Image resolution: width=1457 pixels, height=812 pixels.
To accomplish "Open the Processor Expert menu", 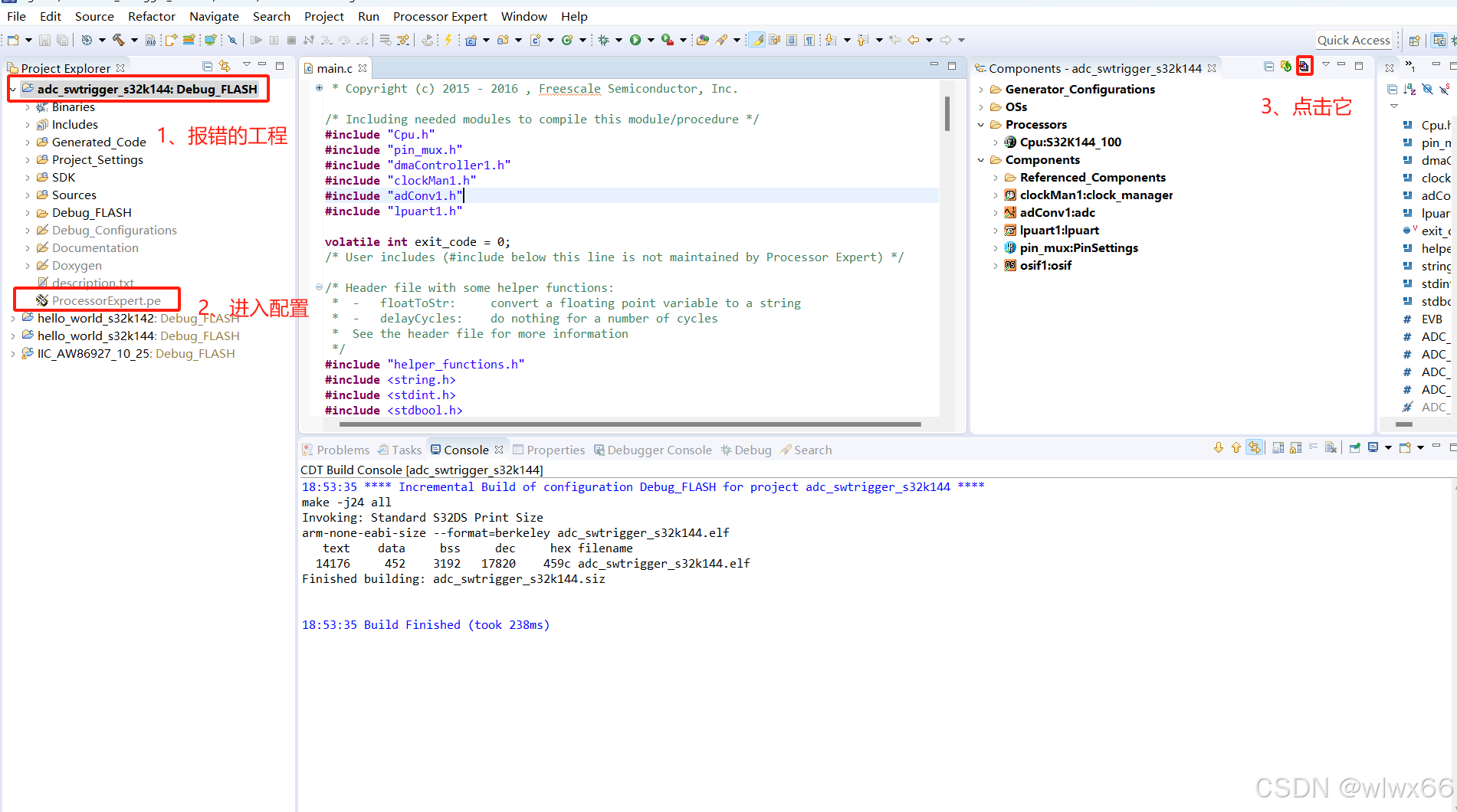I will click(x=441, y=16).
